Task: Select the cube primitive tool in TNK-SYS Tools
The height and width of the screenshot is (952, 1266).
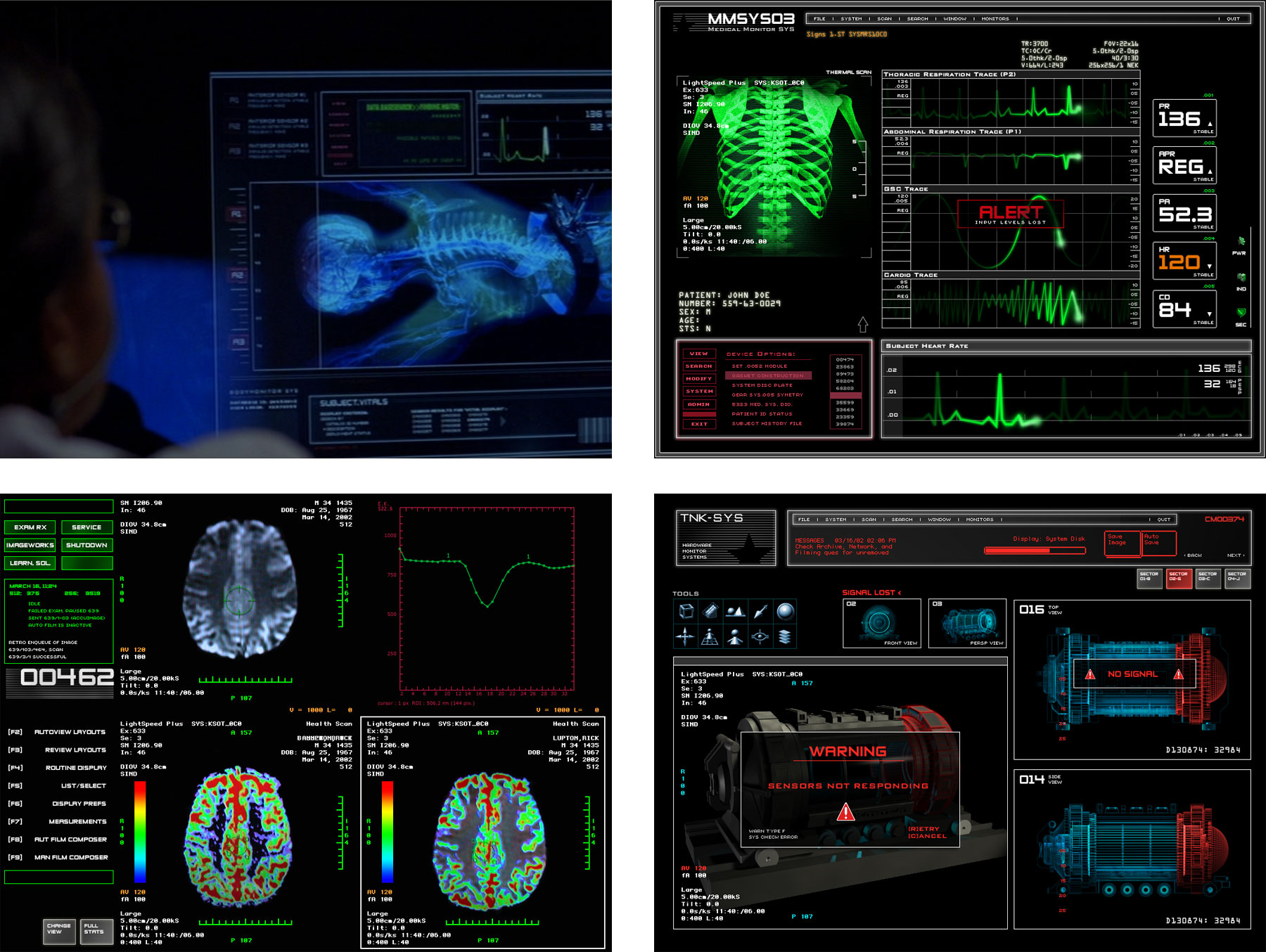Action: 686,612
